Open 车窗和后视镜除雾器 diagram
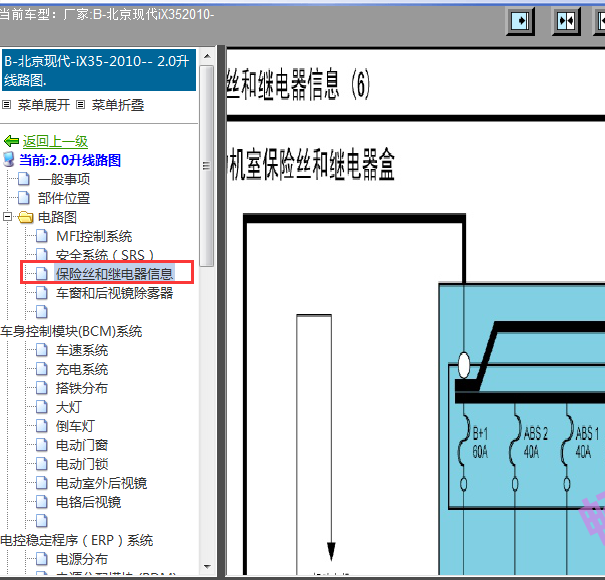The height and width of the screenshot is (580, 605). point(115,293)
